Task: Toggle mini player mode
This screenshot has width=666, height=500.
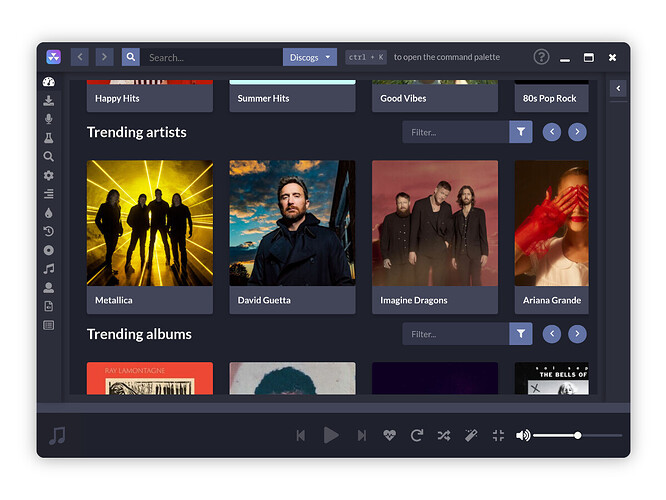Action: (x=498, y=435)
